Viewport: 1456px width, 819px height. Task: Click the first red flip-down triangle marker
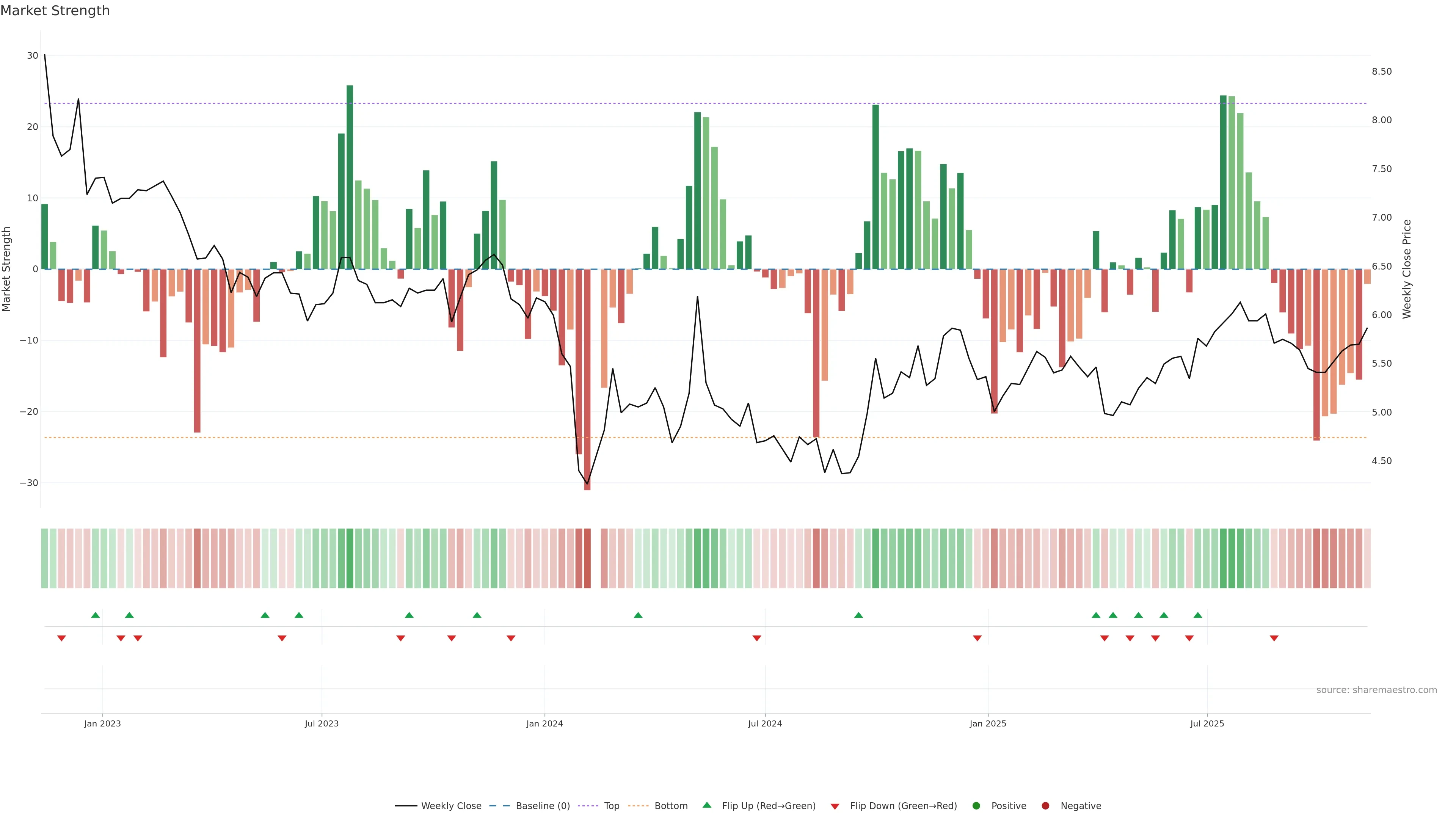(x=61, y=638)
